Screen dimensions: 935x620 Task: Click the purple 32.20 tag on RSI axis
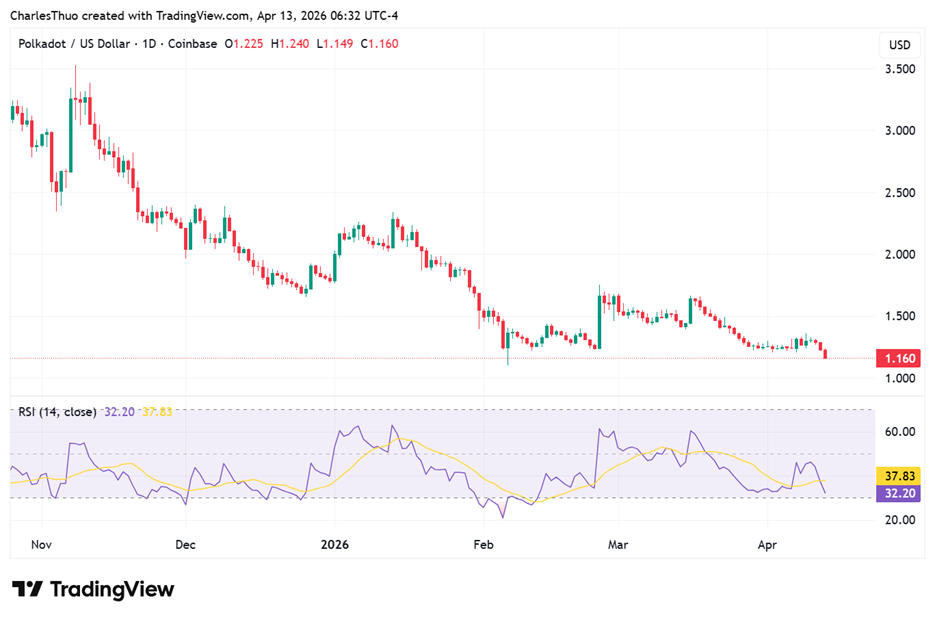(898, 493)
